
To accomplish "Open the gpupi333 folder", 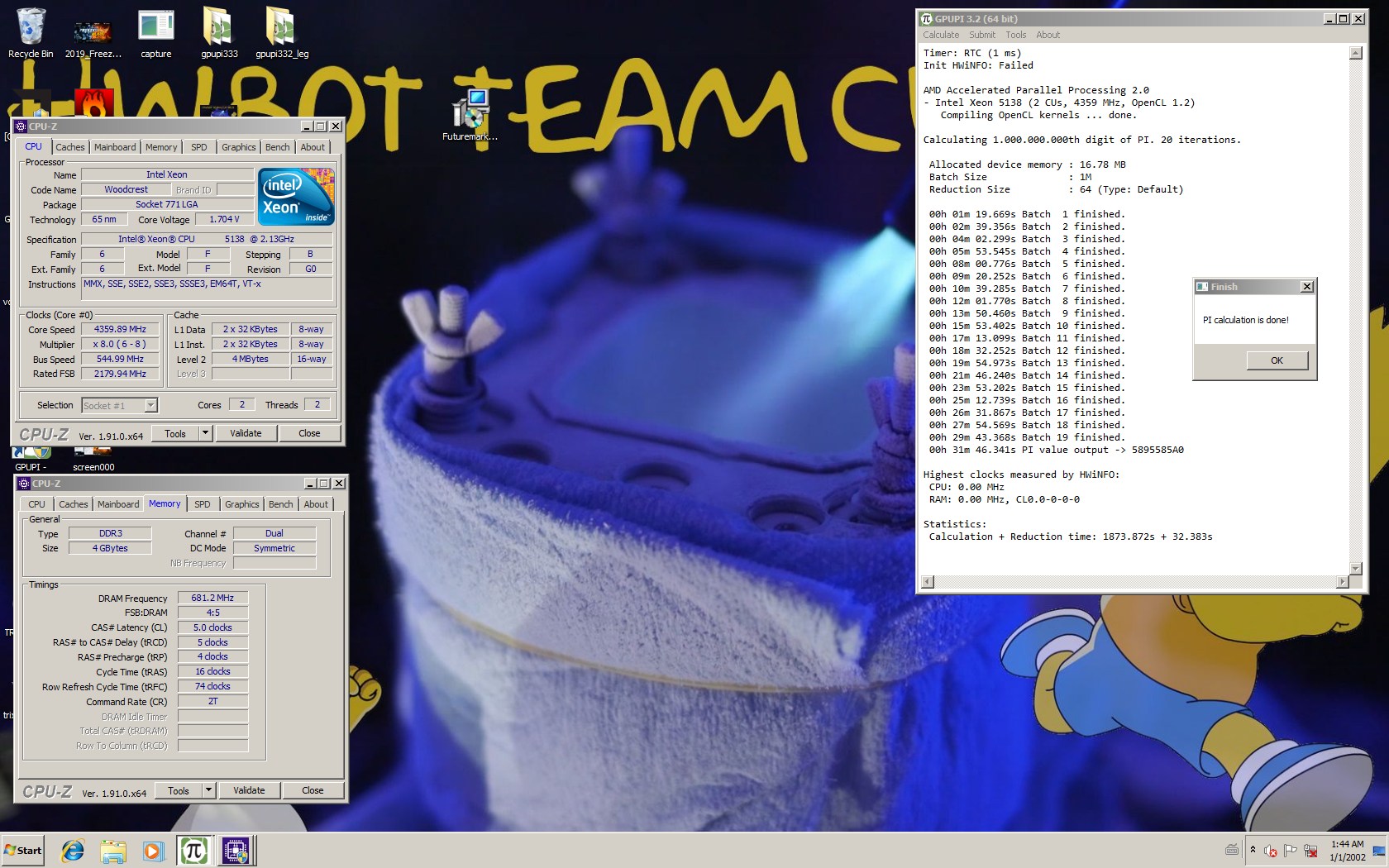I will pyautogui.click(x=219, y=33).
